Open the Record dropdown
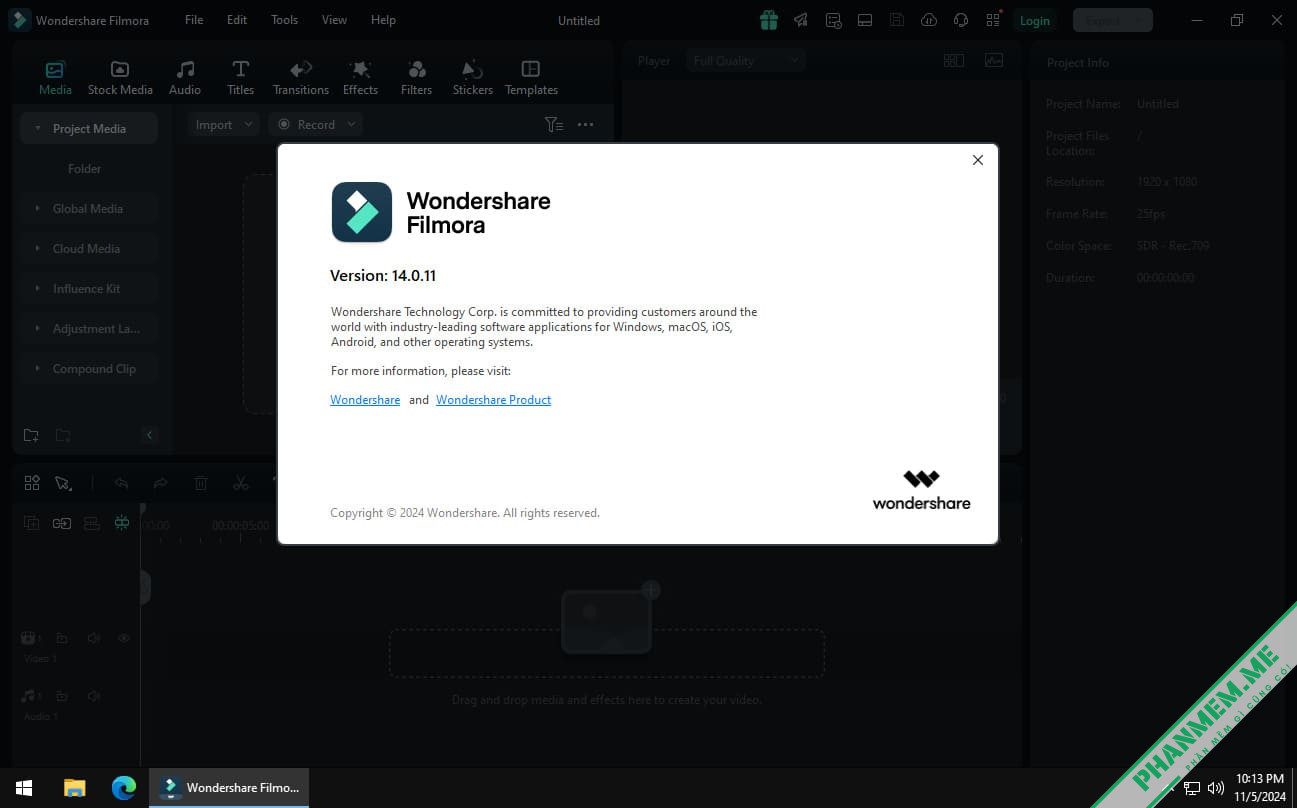The height and width of the screenshot is (808, 1297). [315, 125]
